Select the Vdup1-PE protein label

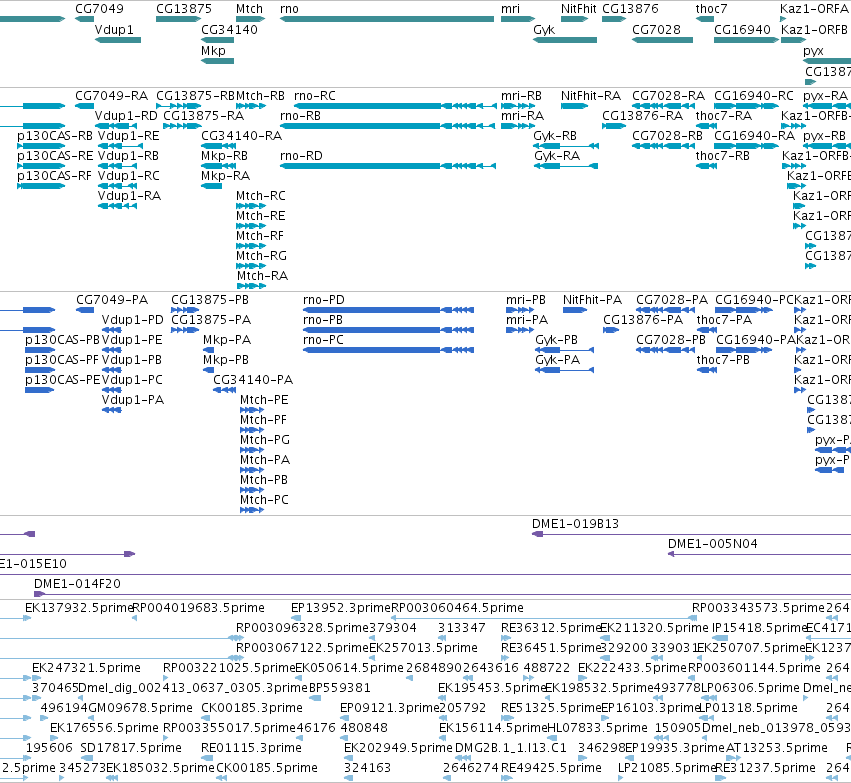(x=132, y=340)
